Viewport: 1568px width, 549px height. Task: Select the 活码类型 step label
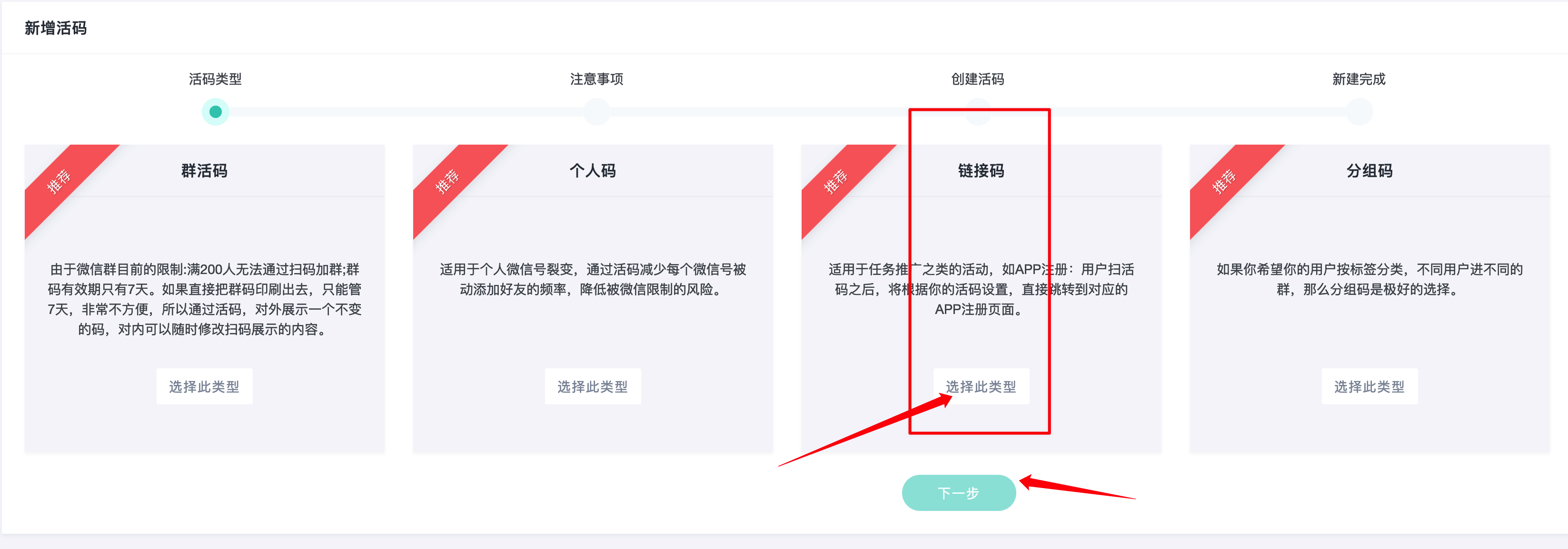pos(216,79)
